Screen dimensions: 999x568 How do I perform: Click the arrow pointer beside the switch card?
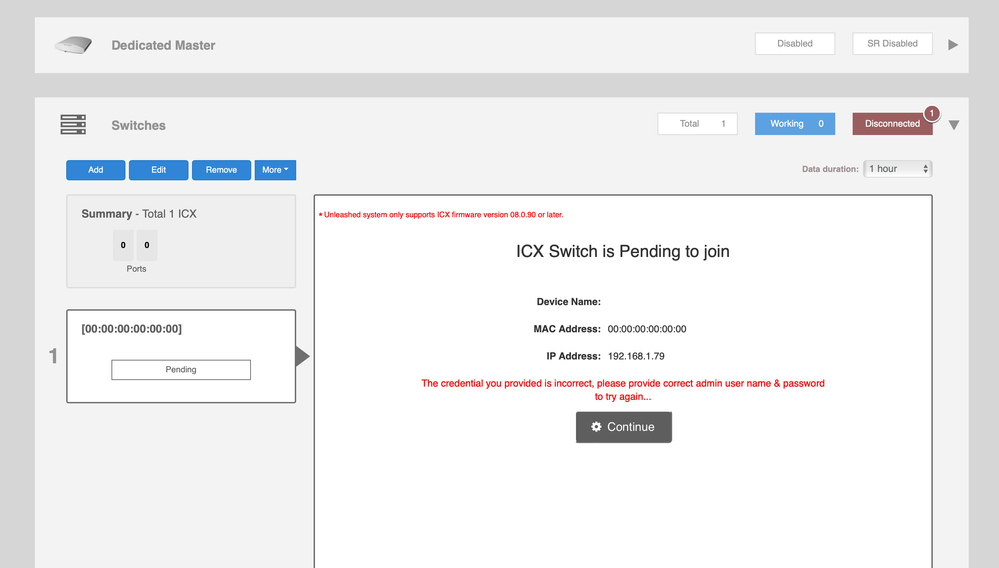pyautogui.click(x=302, y=356)
